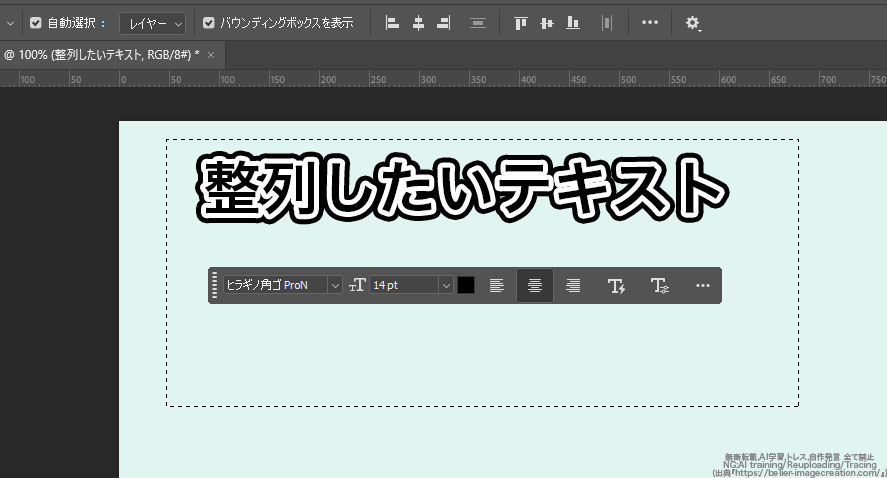Click the T with sliders icon

(x=660, y=286)
